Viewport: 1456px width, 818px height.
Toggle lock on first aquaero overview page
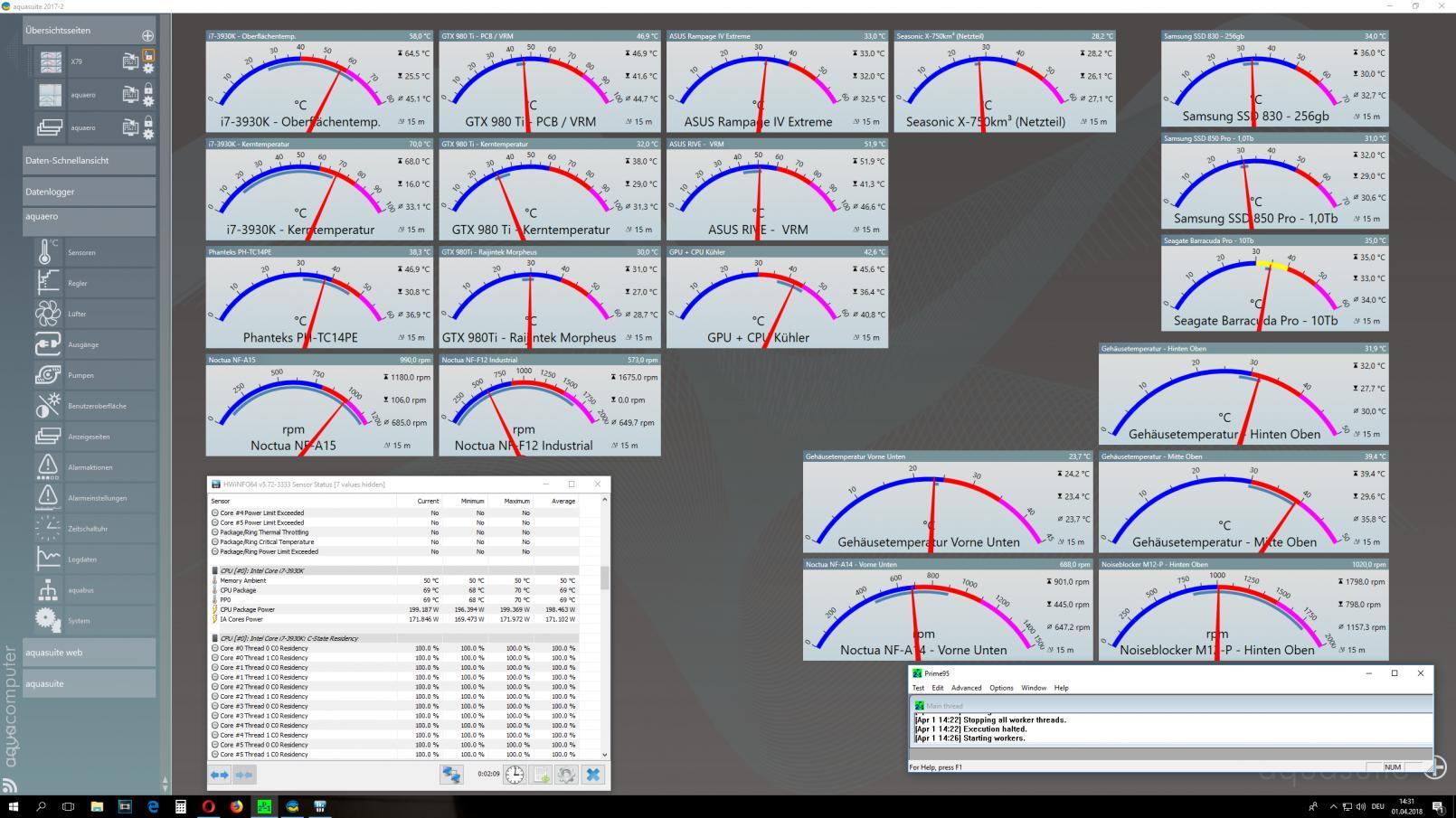coord(148,89)
